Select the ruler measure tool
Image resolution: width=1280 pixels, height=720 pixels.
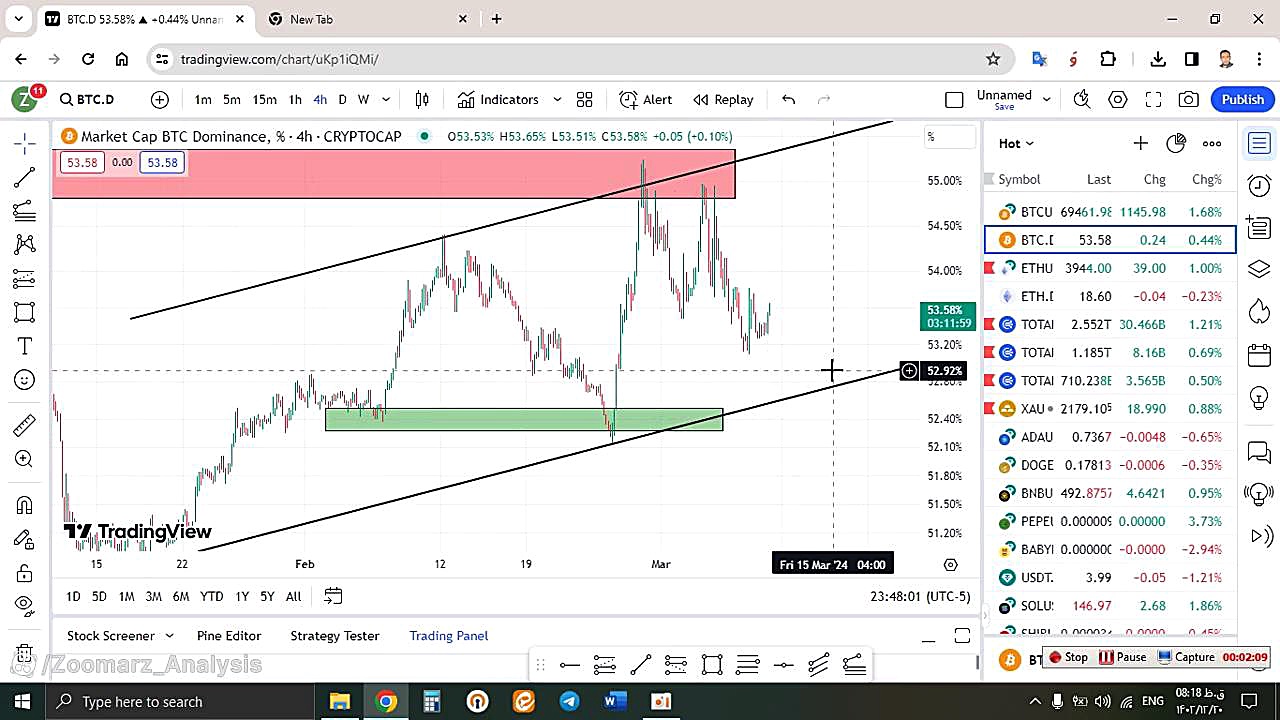click(25, 426)
